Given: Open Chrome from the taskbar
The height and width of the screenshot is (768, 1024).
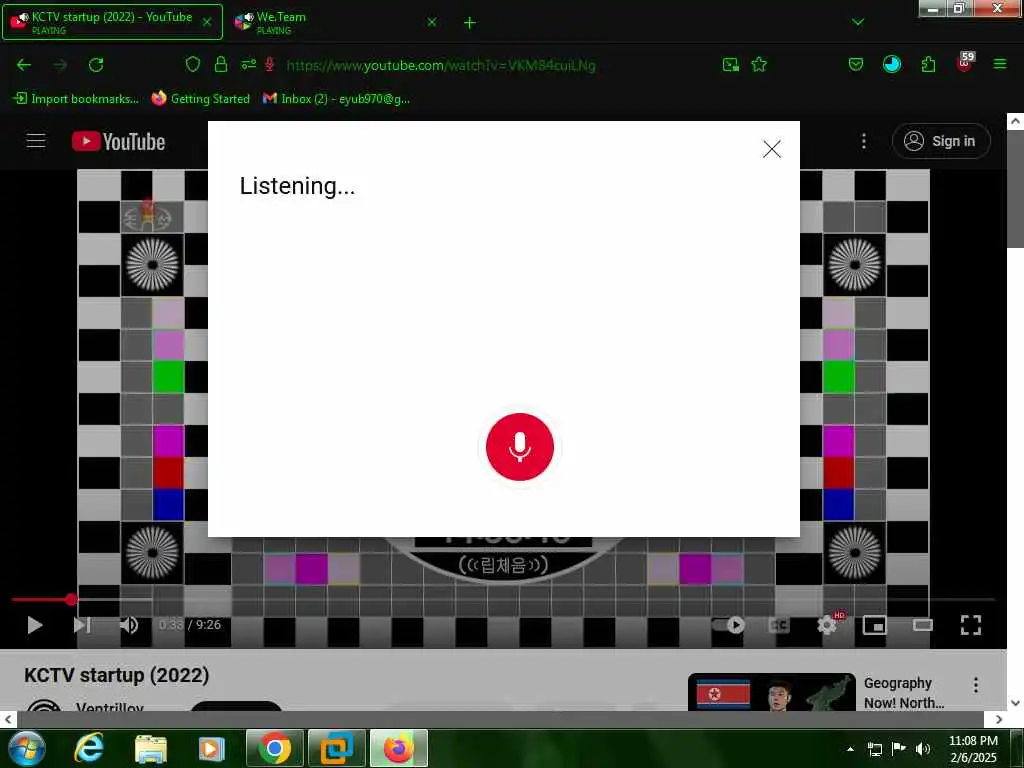Looking at the screenshot, I should tap(275, 748).
